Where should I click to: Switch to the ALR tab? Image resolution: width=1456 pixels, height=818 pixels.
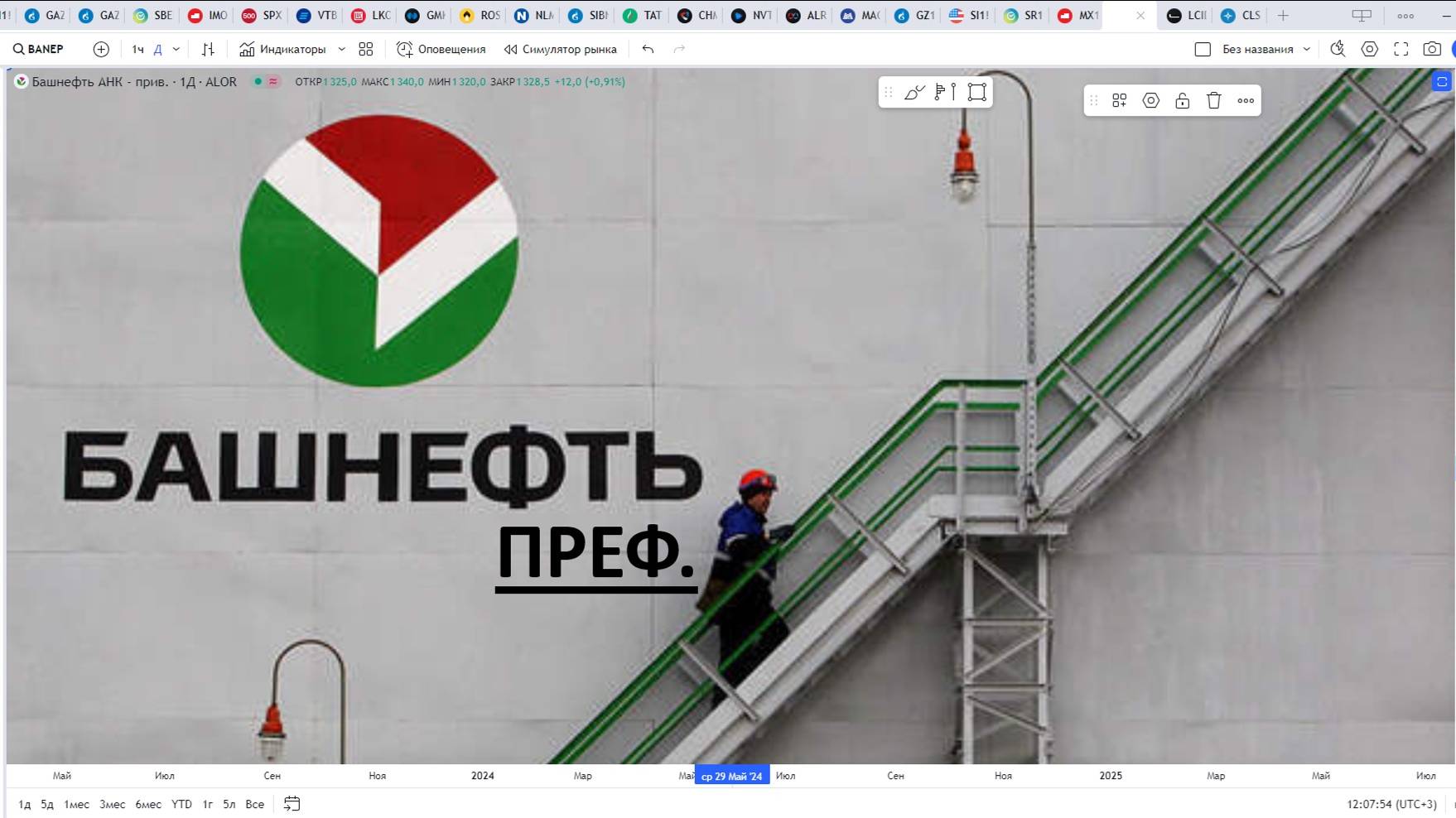pyautogui.click(x=806, y=15)
